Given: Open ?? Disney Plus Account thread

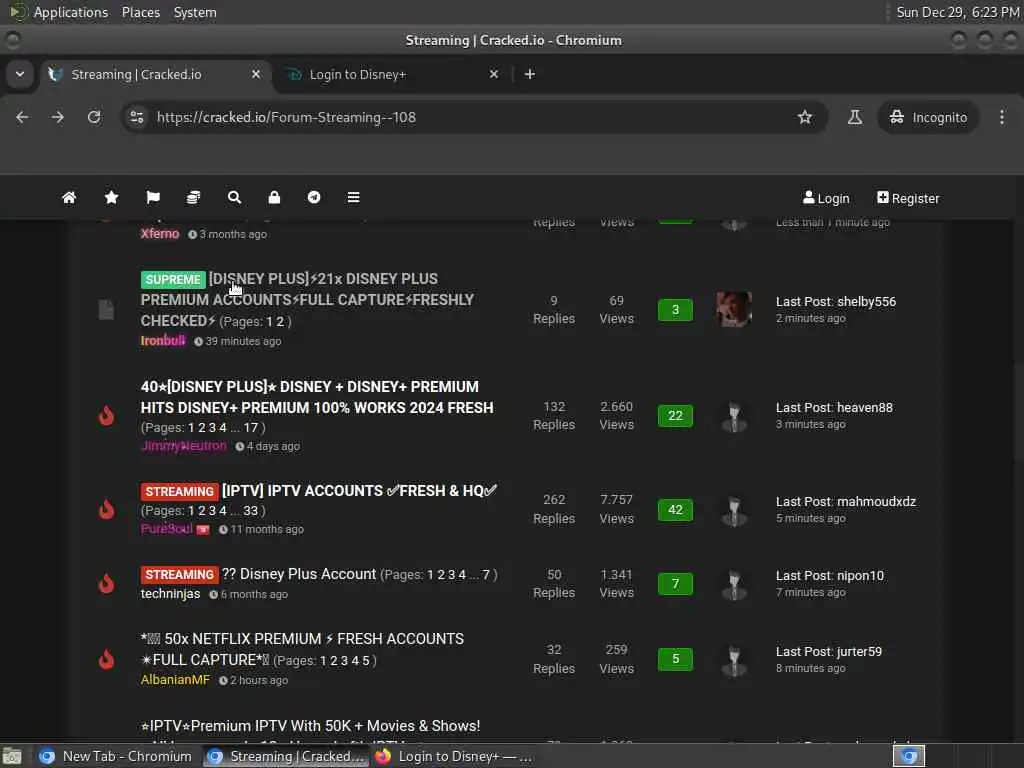Looking at the screenshot, I should [x=298, y=573].
